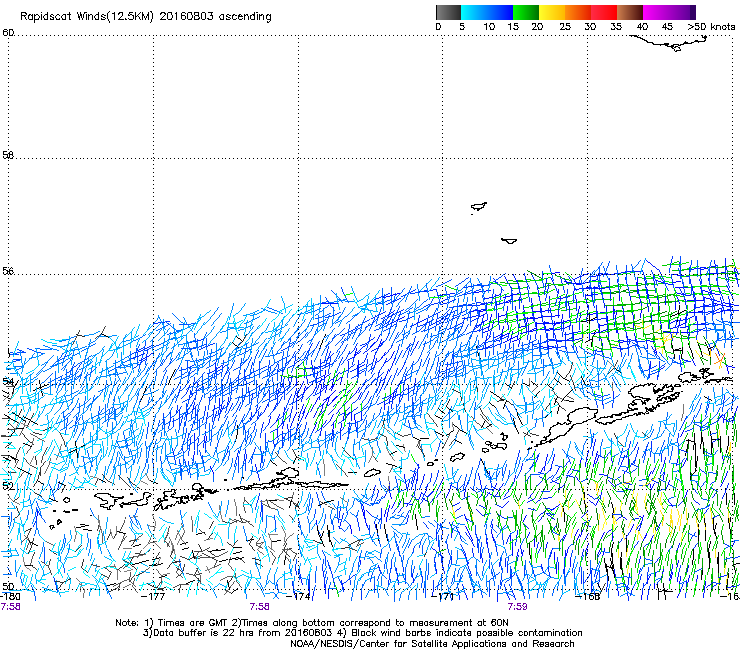Select latitude axis label '52'
This screenshot has width=740, height=650.
(8, 486)
